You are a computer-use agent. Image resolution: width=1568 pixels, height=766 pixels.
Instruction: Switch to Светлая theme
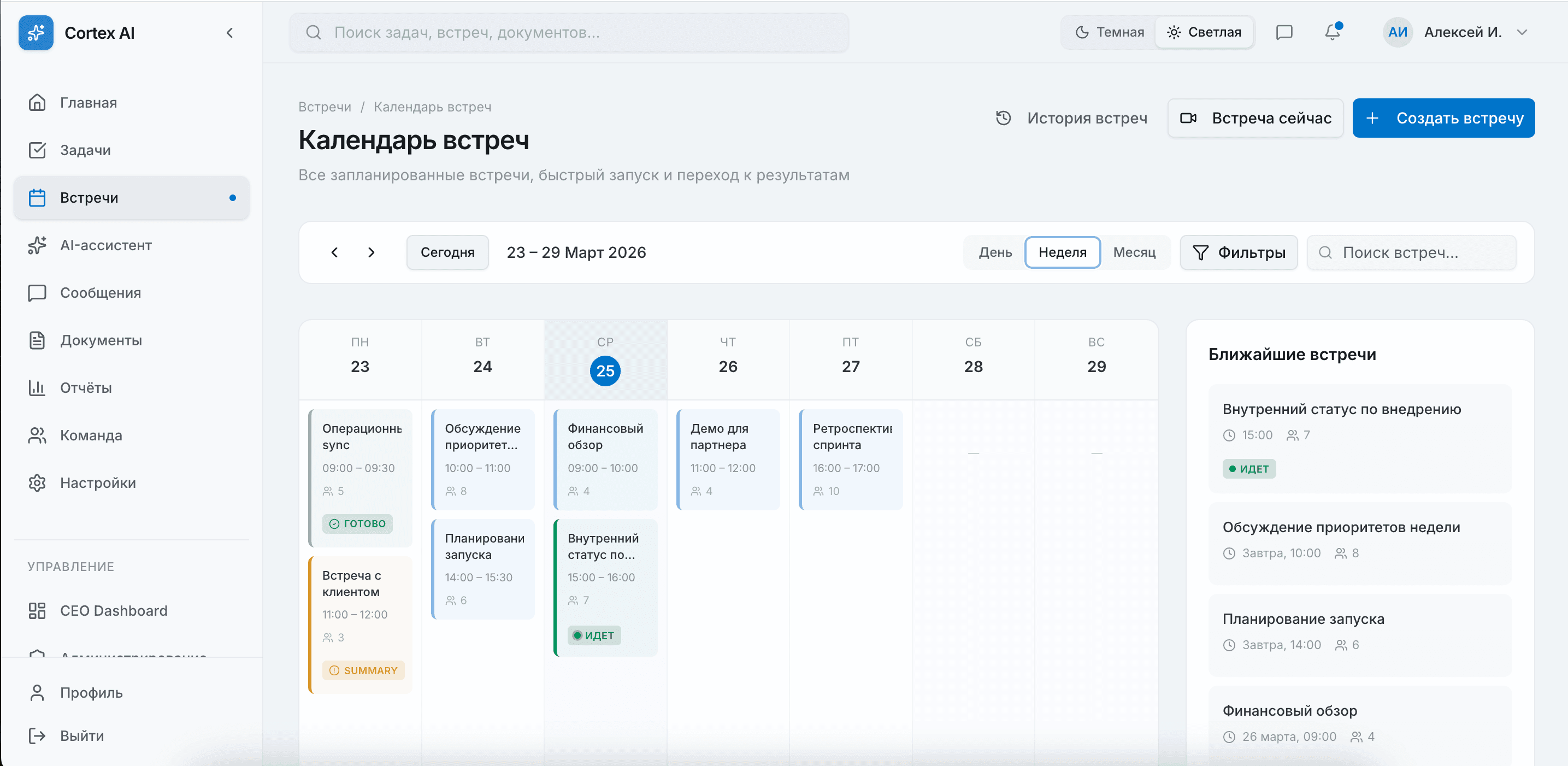[1204, 32]
